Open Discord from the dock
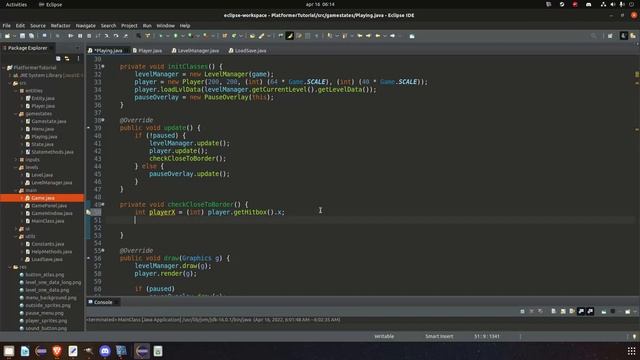Viewport: 640px width, 360px height. coord(105,351)
